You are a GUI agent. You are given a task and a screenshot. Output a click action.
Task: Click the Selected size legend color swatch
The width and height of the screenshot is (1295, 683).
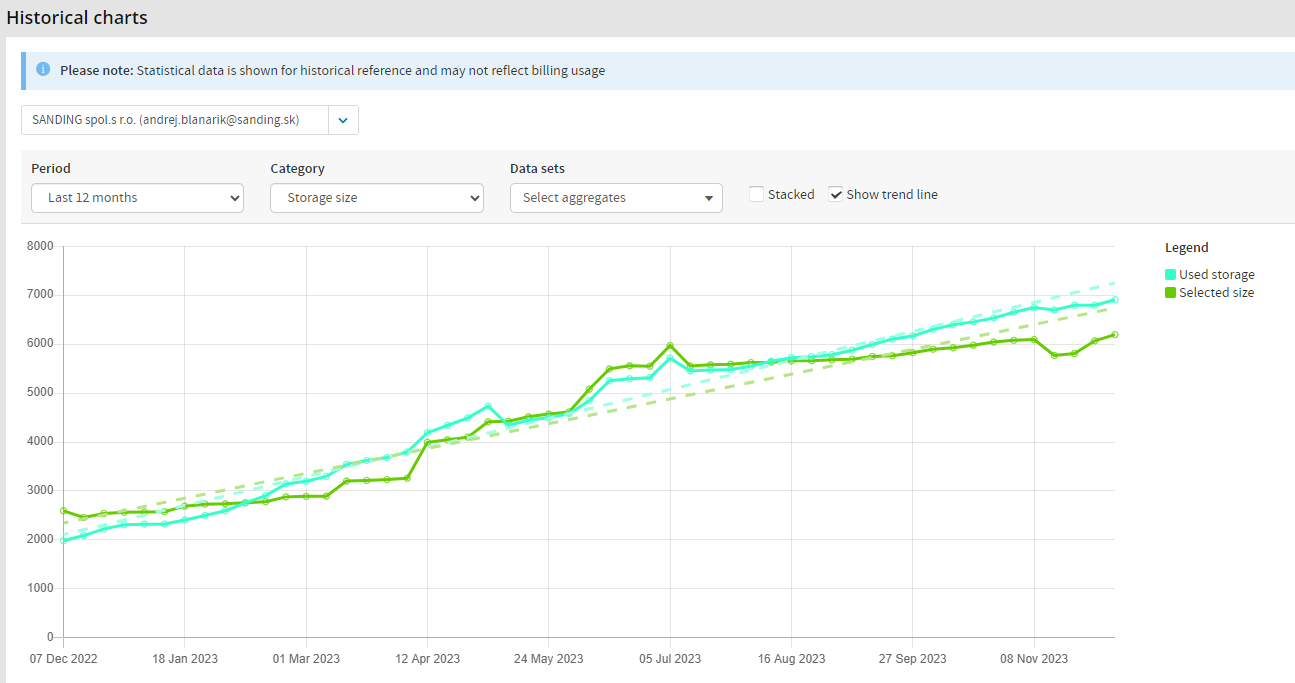click(x=1171, y=293)
